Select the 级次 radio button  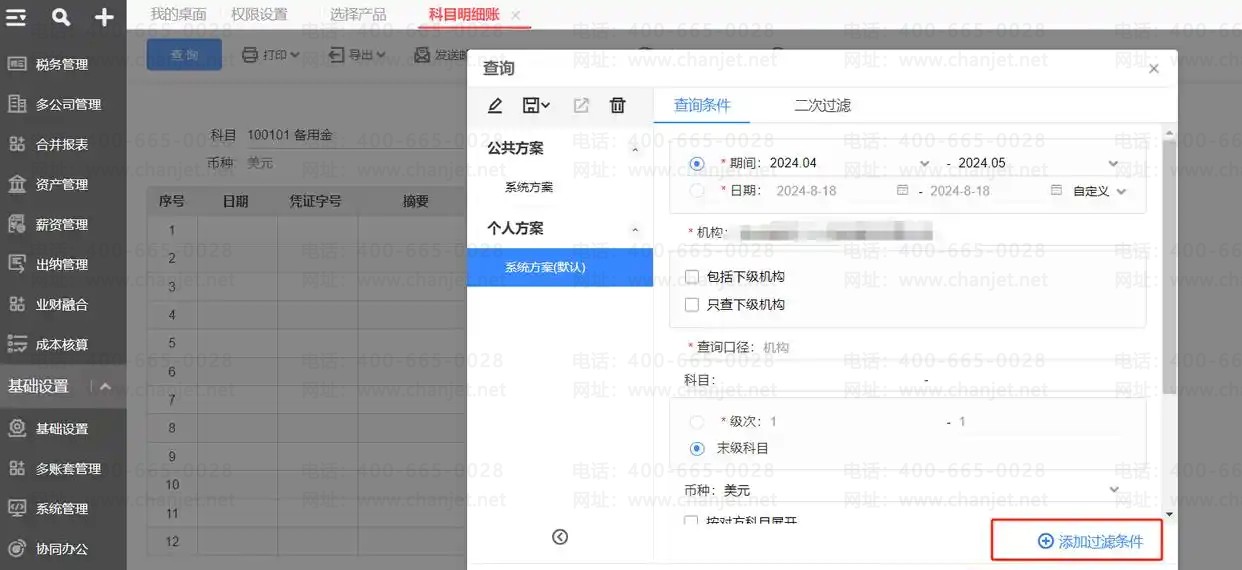click(x=697, y=422)
